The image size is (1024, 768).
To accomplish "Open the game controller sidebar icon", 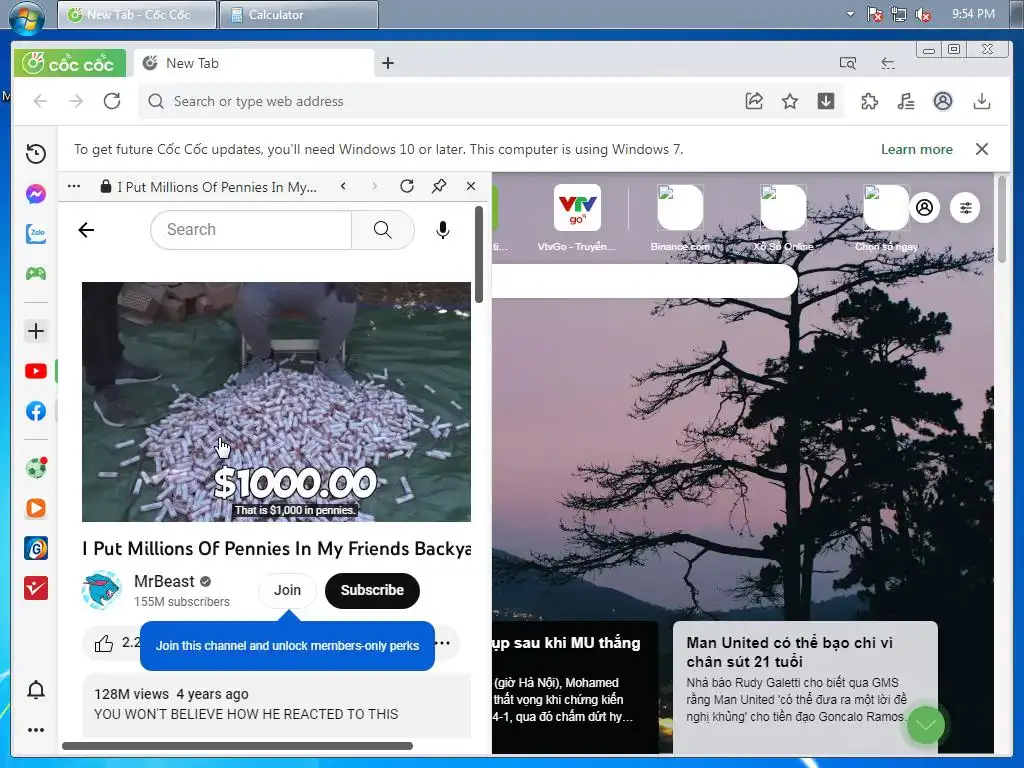I will pos(36,273).
